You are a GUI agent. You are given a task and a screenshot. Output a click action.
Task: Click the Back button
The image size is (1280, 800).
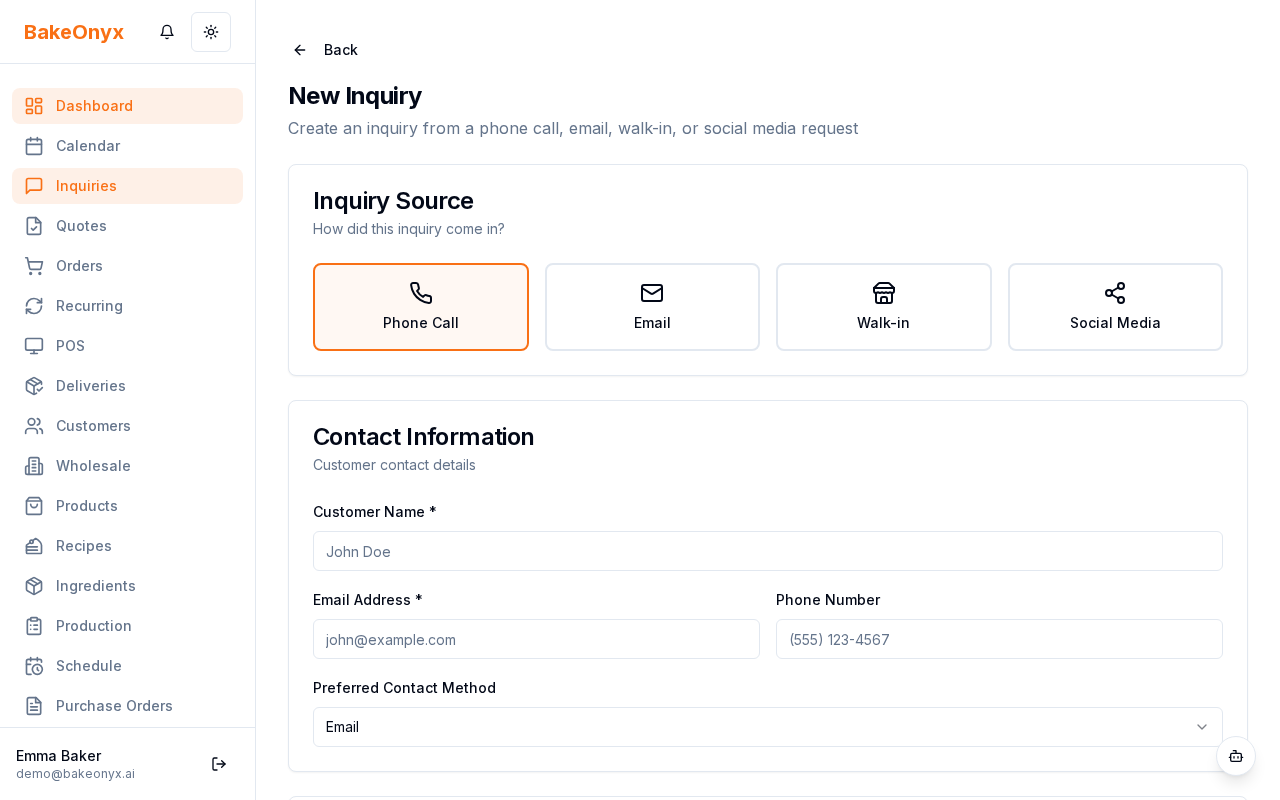324,49
